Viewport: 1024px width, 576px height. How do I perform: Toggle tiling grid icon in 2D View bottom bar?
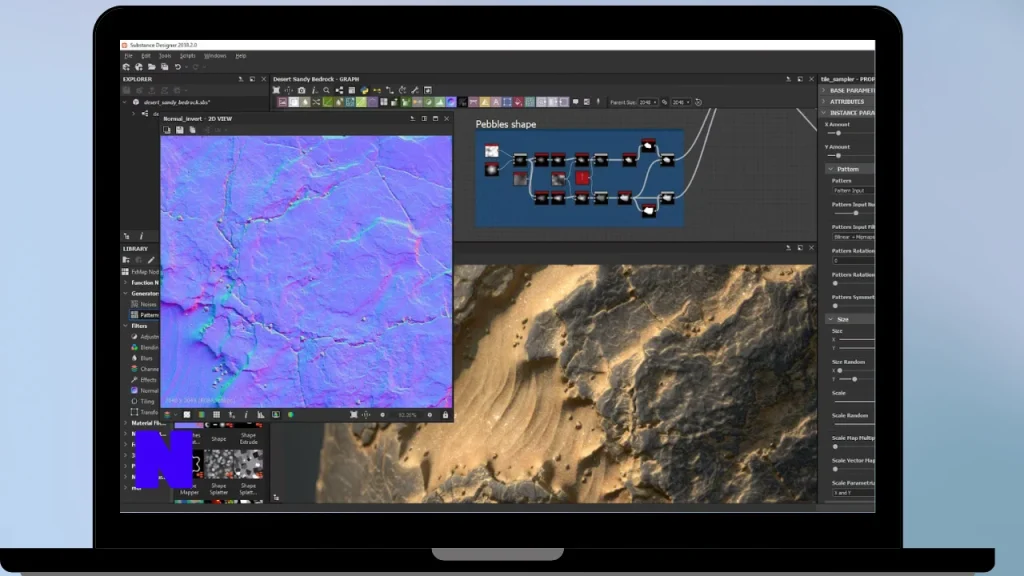pyautogui.click(x=216, y=415)
